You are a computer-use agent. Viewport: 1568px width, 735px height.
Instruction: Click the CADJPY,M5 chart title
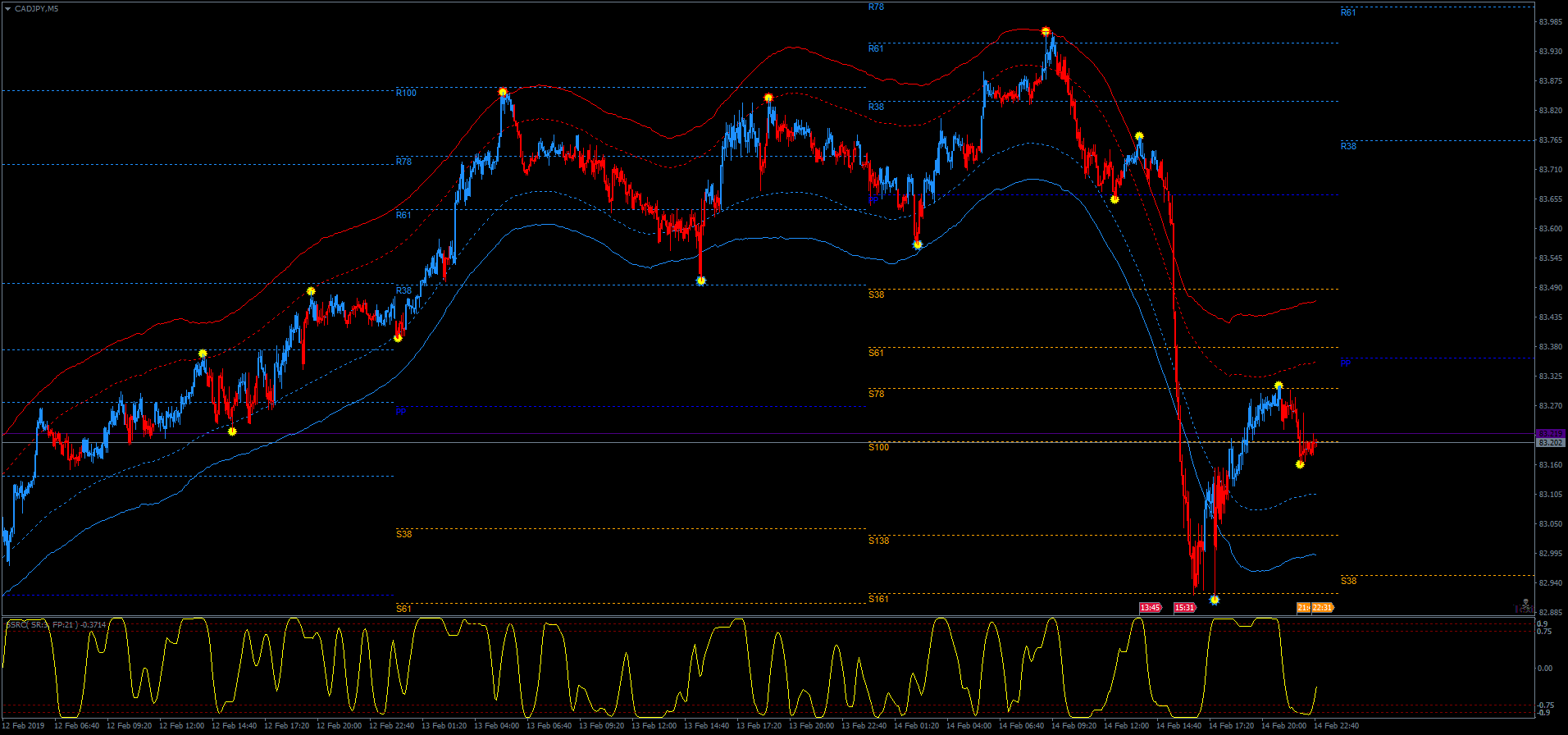[x=36, y=9]
